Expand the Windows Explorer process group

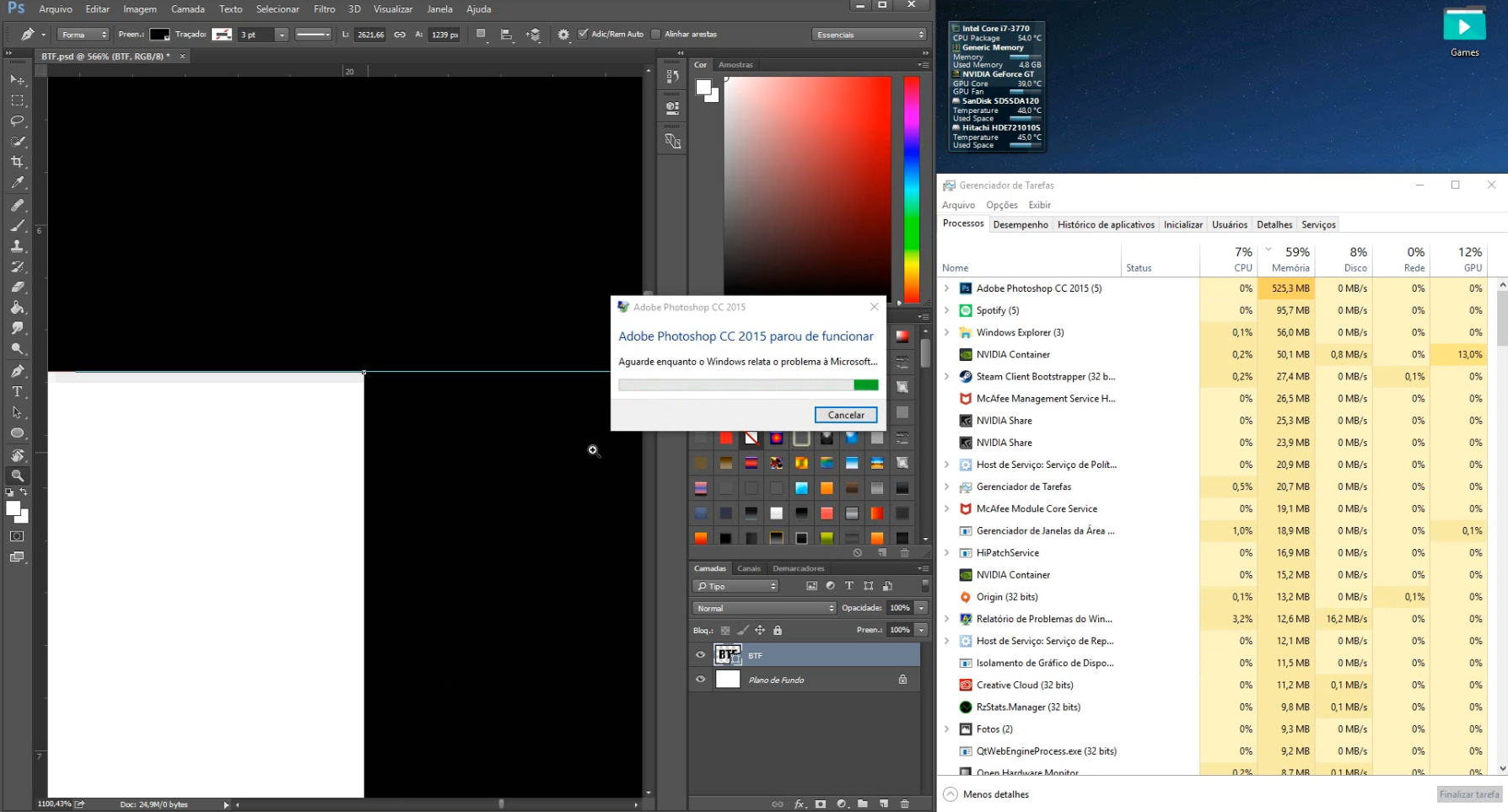(947, 332)
